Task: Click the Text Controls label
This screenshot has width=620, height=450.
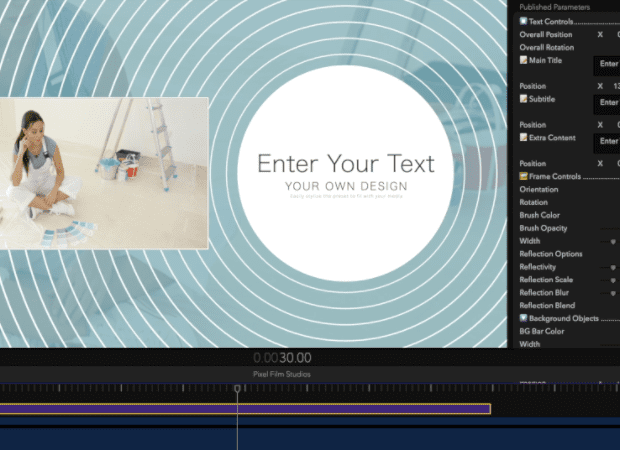Action: pos(551,21)
